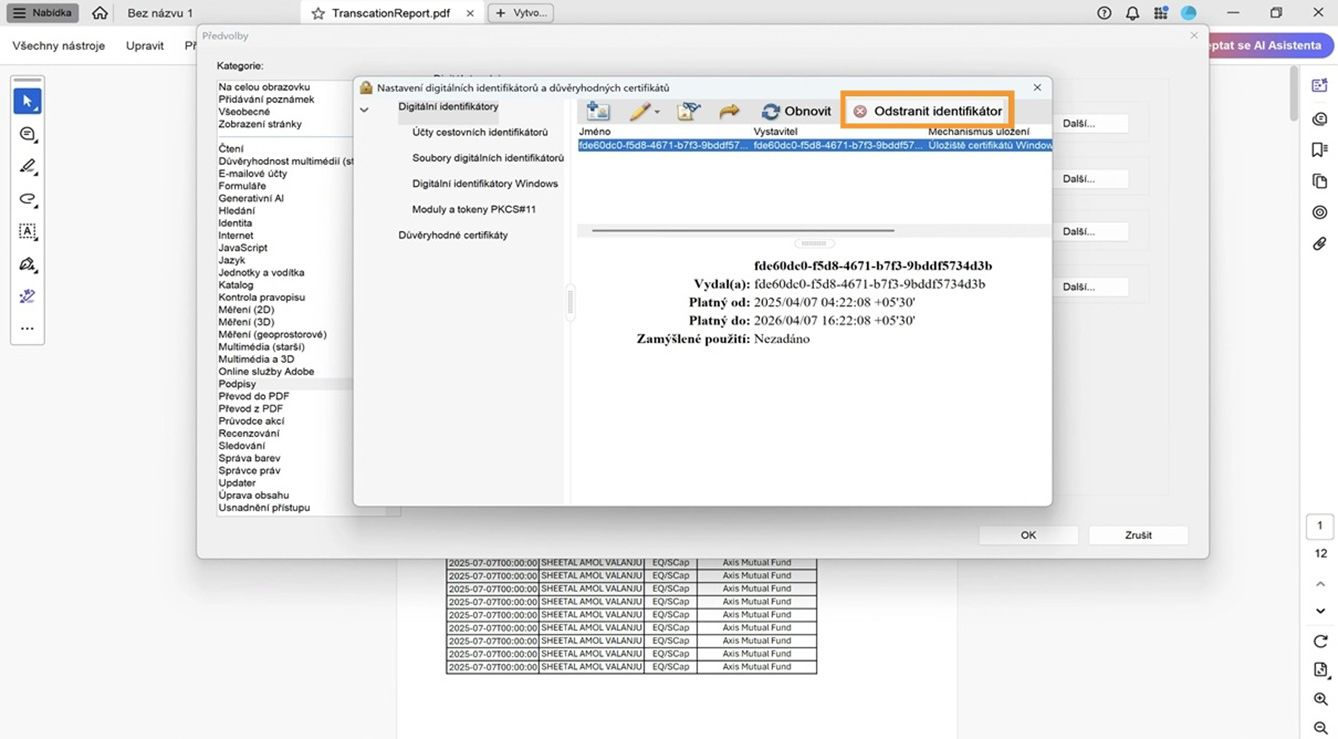Click the more tools ellipsis icon
The image size is (1338, 739).
point(27,327)
